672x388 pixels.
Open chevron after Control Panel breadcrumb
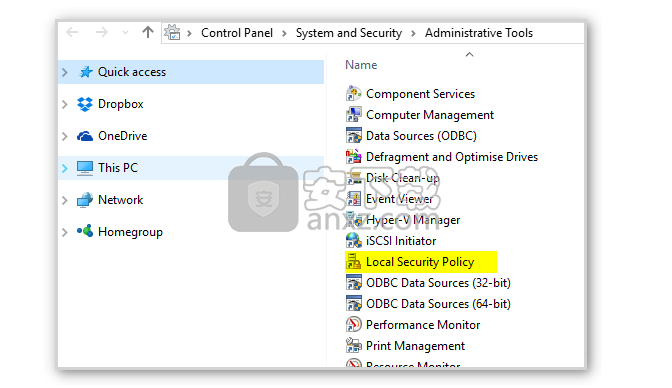[x=284, y=33]
